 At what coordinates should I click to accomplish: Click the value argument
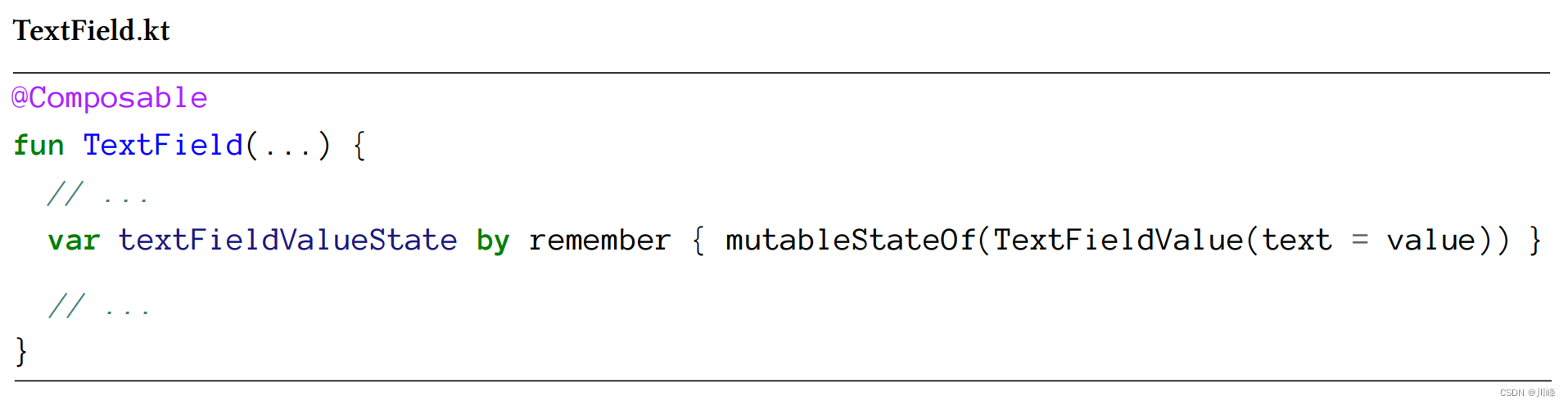click(x=1430, y=241)
